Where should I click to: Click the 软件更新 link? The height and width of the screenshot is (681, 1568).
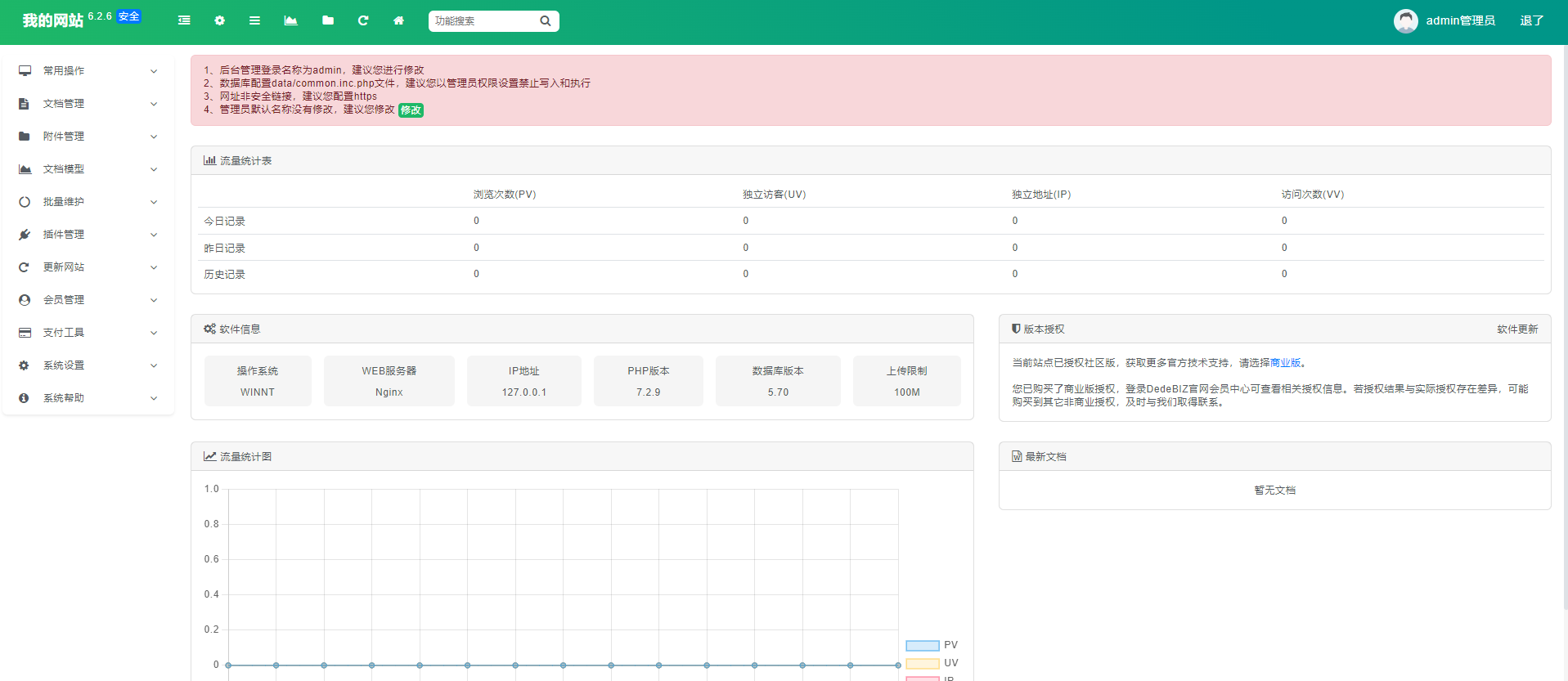[x=1517, y=329]
